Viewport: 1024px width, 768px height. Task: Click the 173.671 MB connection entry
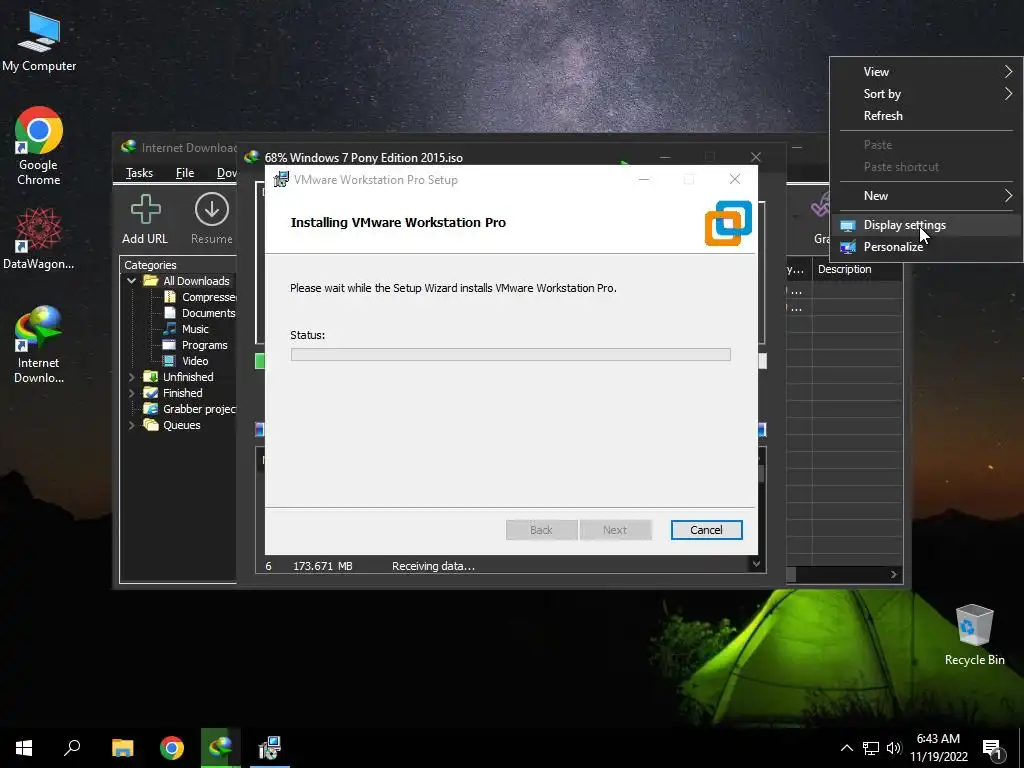click(323, 566)
